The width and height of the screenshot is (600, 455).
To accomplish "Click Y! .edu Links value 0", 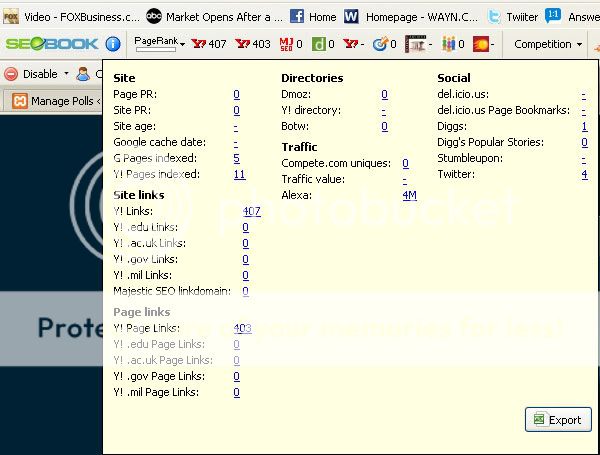I will pyautogui.click(x=246, y=227).
